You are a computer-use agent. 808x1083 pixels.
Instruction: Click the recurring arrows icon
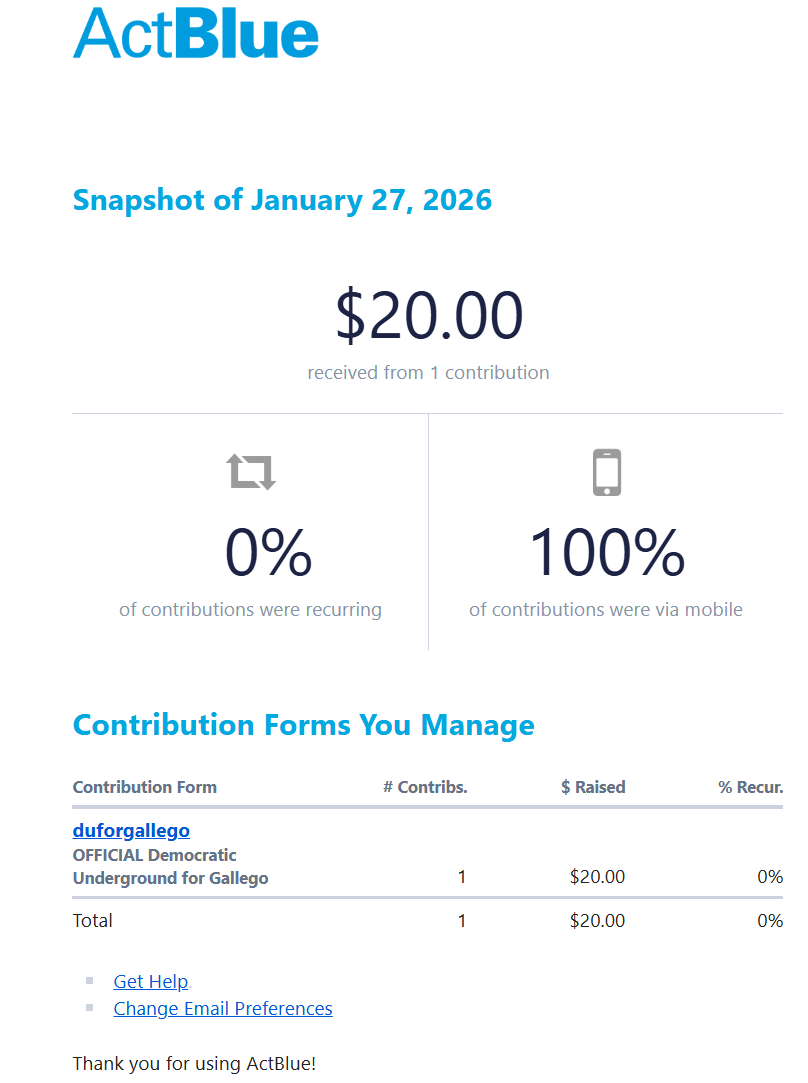click(251, 471)
